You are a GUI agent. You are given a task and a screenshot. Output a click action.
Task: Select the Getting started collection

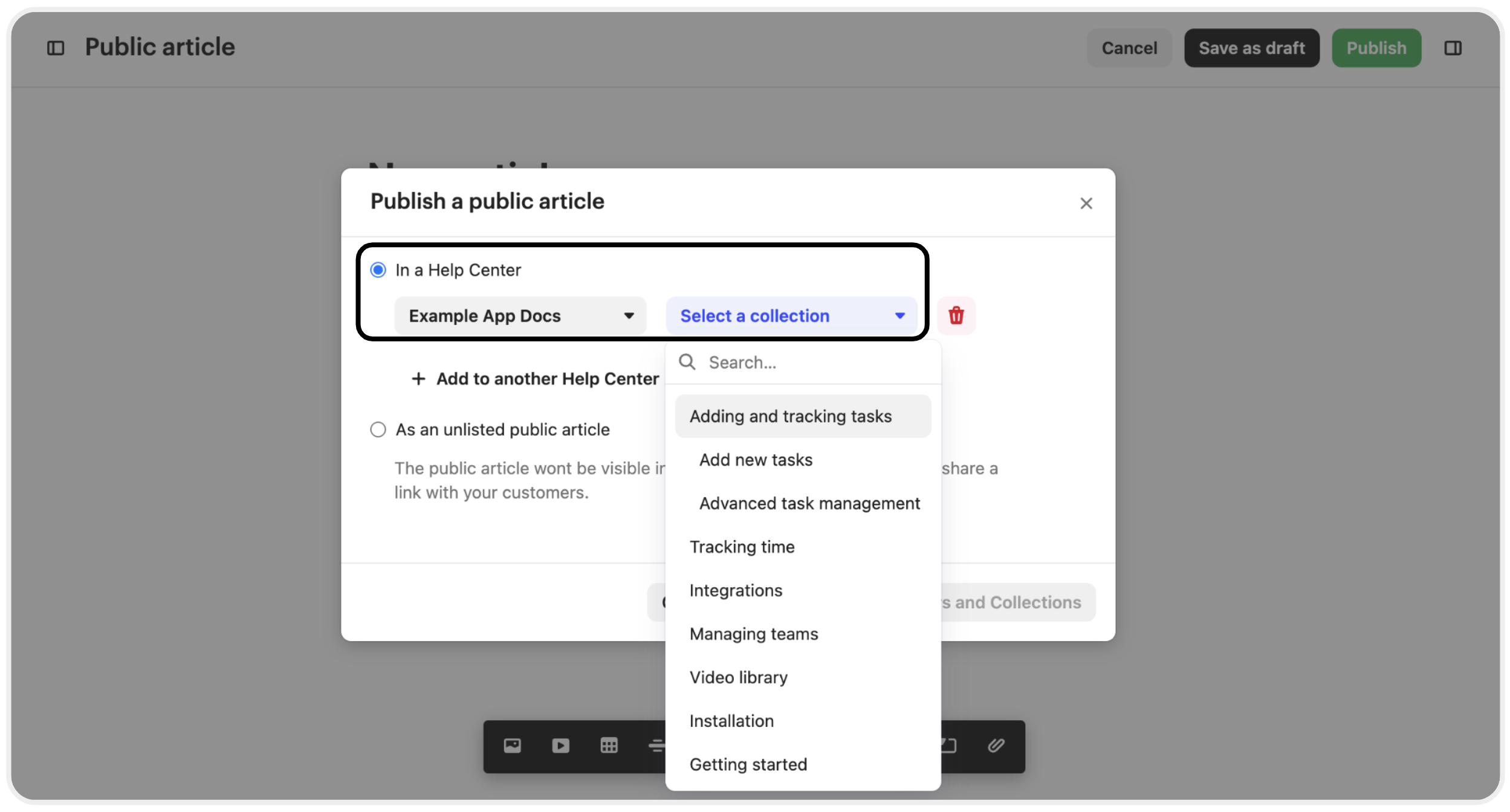748,764
